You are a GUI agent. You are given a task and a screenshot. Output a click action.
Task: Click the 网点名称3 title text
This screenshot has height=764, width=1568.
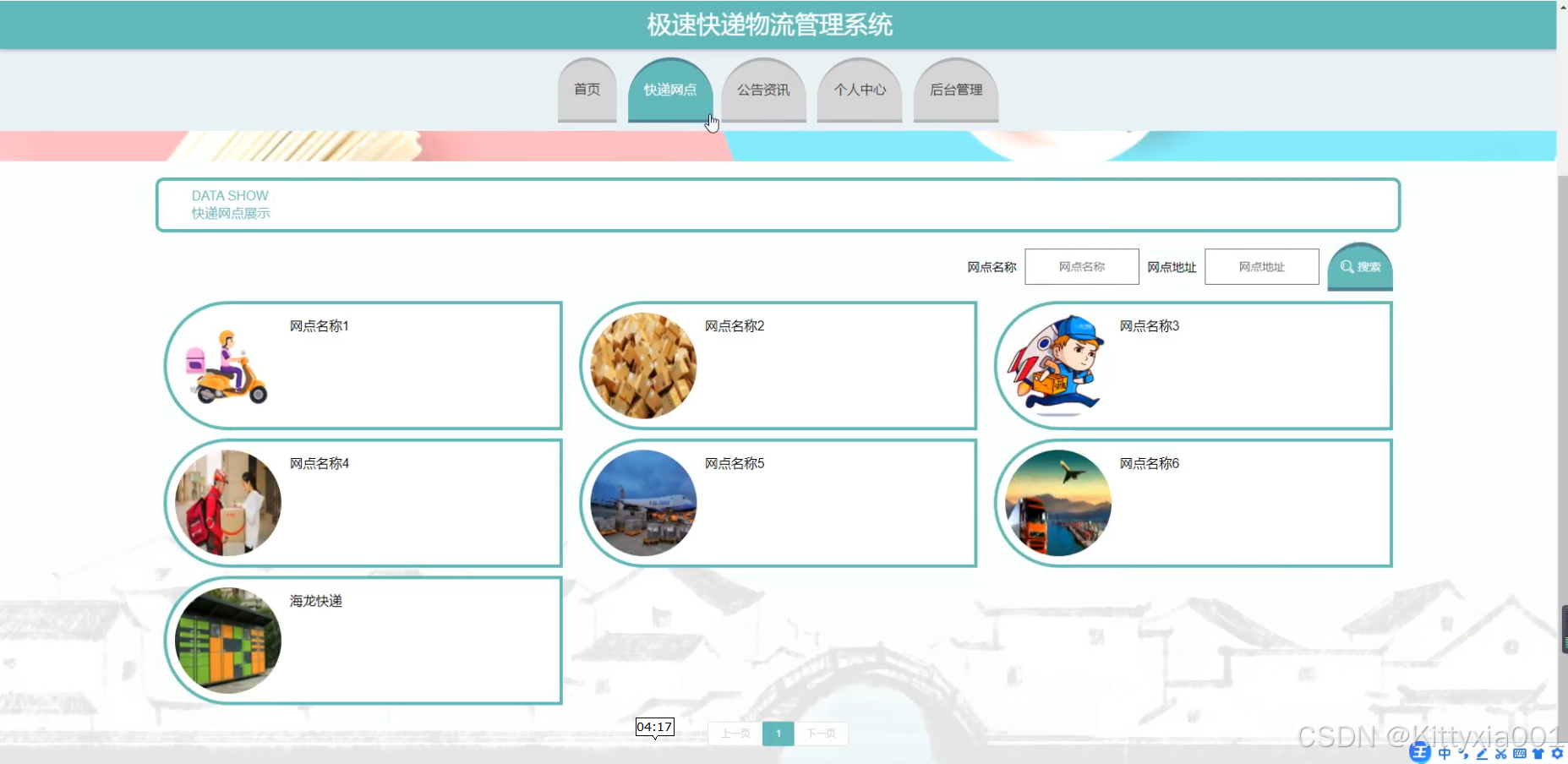click(x=1150, y=326)
